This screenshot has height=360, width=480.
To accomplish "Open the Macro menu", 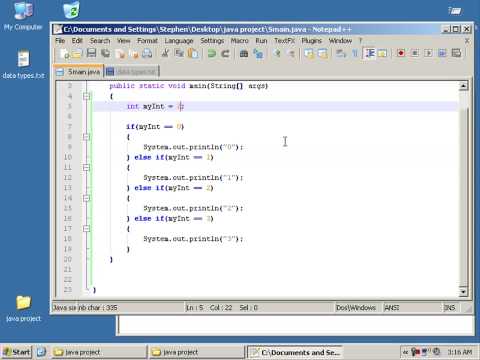I will coord(240,41).
